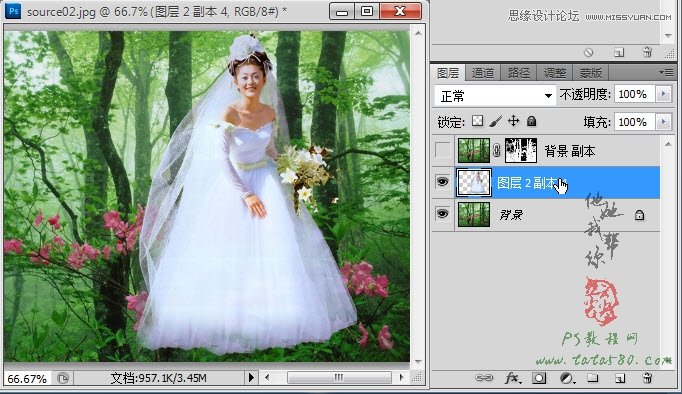Click the canvas vertical scrollbar down arrow
The height and width of the screenshot is (394, 682).
click(418, 362)
